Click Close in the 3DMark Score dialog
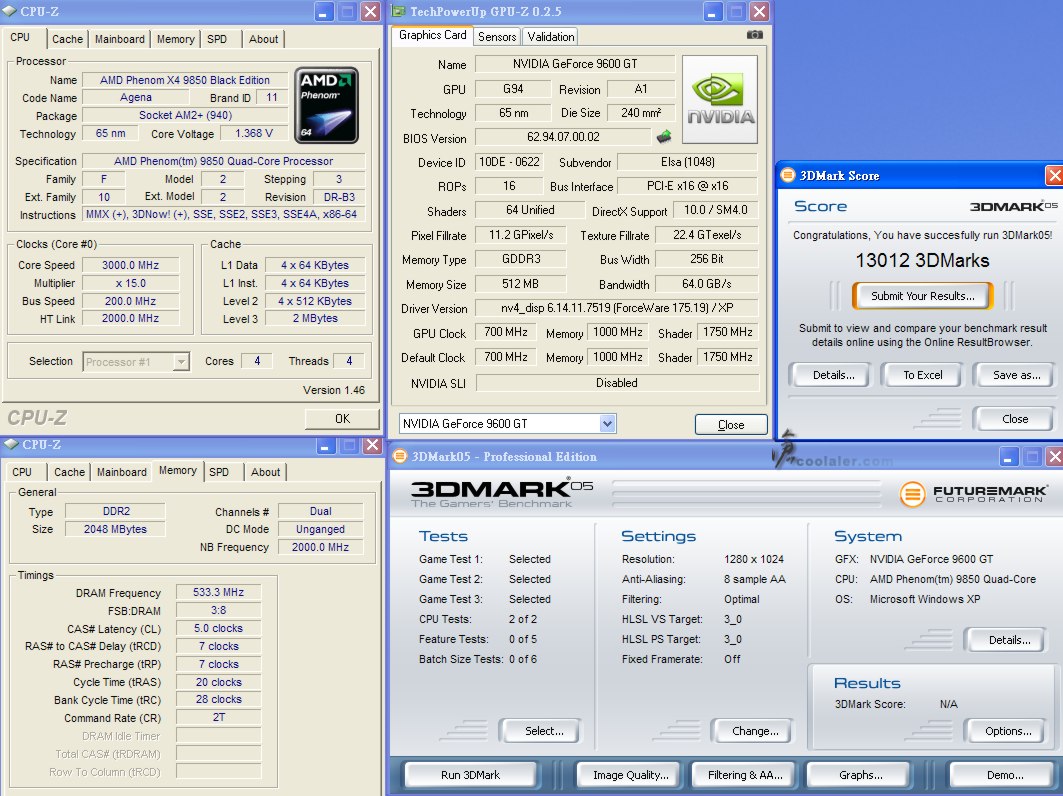1063x796 pixels. pos(1015,419)
